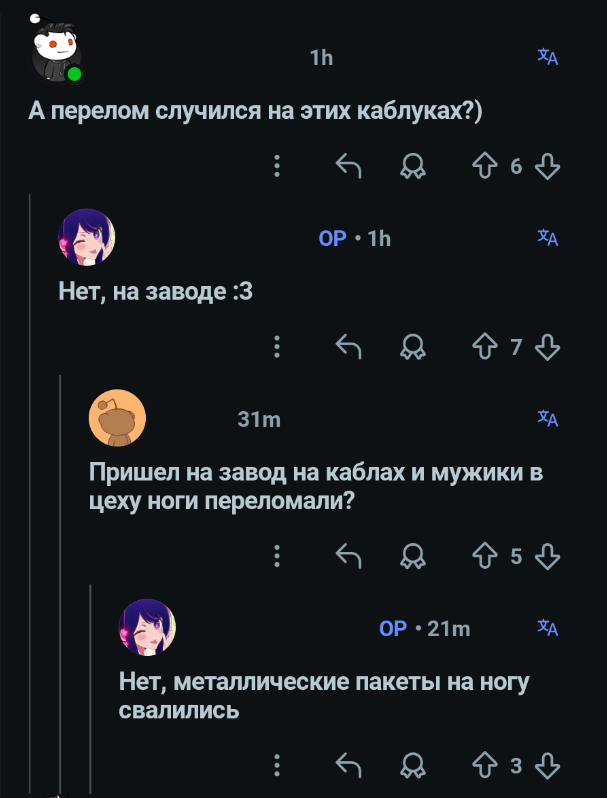Downvote the comment asking about каблуках
607x798 pixels.
[x=547, y=166]
